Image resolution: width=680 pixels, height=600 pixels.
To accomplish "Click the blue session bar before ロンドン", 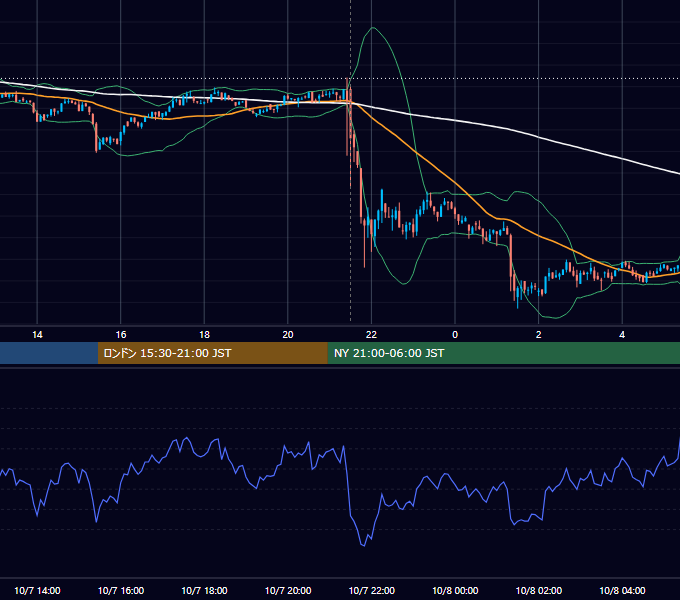I will (x=49, y=353).
